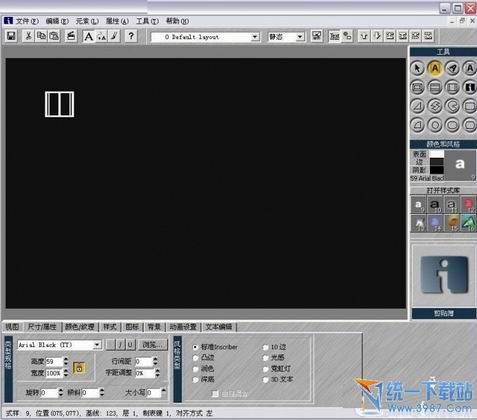Select the large letter A toolbar button
Viewport: 477px width, 420px height.
click(89, 36)
